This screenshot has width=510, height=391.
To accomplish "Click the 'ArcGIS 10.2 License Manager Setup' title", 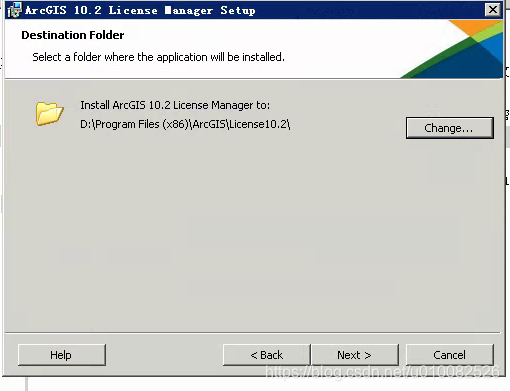I will (x=140, y=10).
